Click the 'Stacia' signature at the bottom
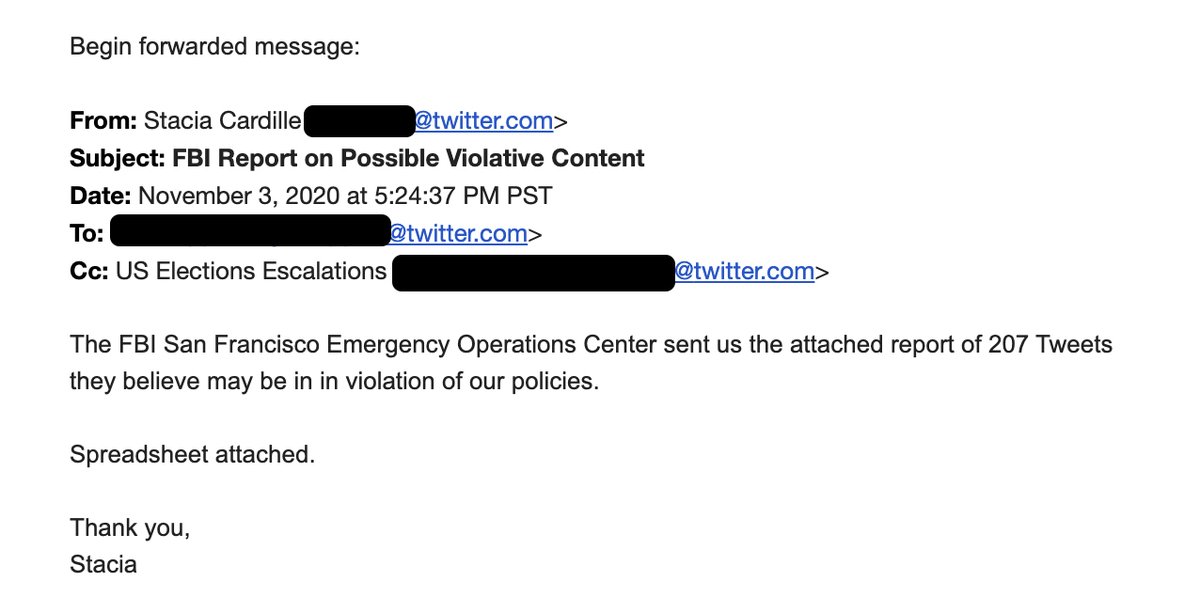This screenshot has width=1200, height=613. [x=103, y=565]
